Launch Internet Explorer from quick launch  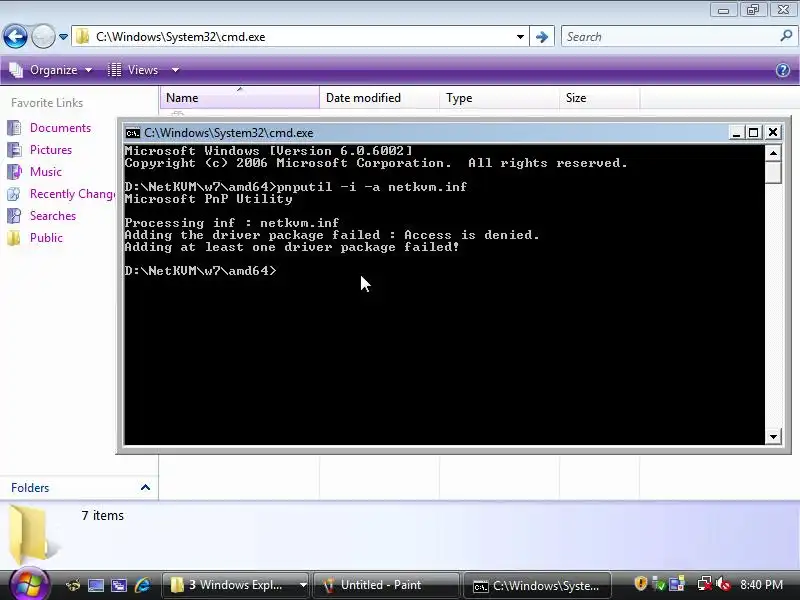coord(142,585)
